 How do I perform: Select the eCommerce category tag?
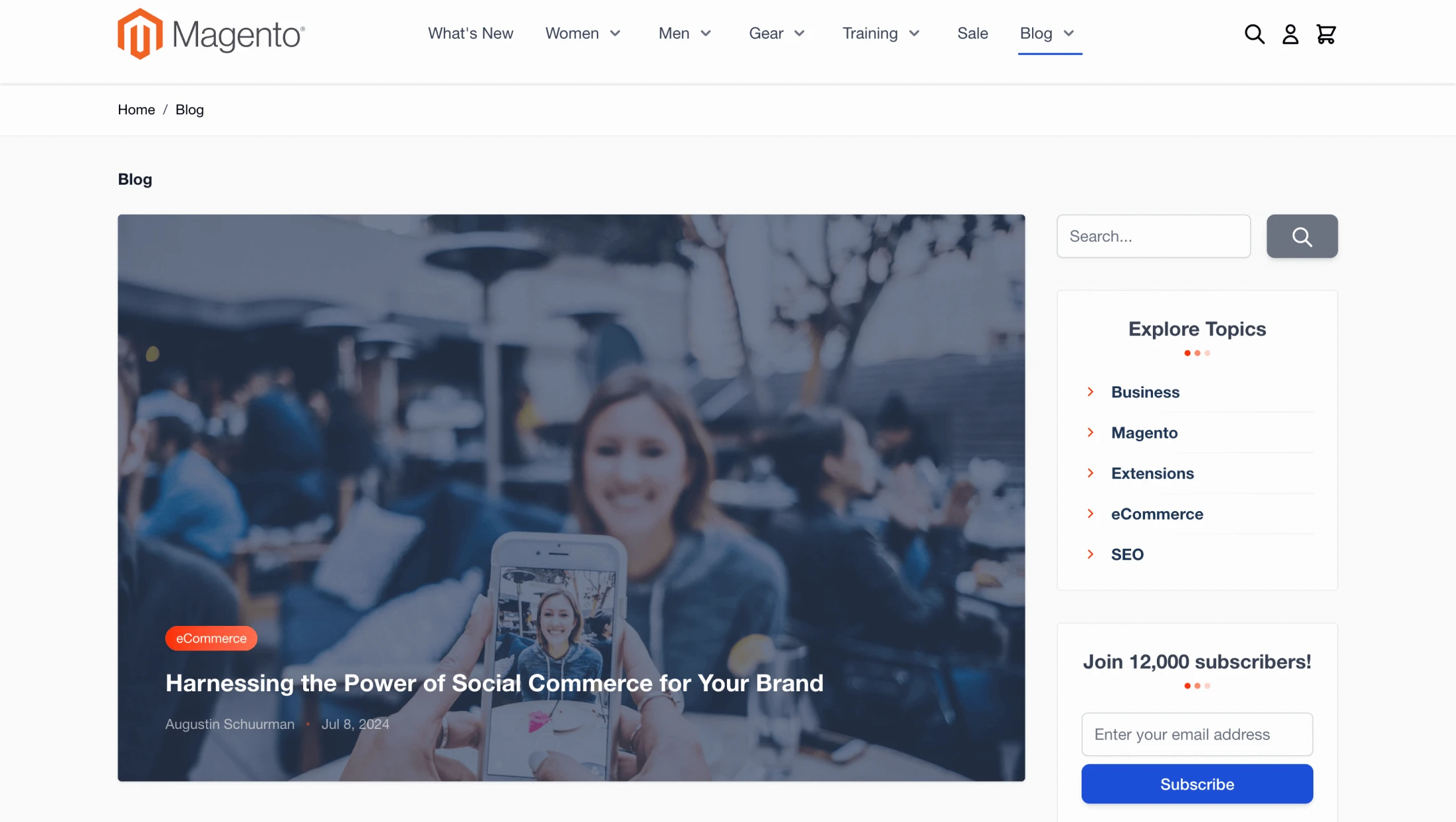pyautogui.click(x=211, y=638)
